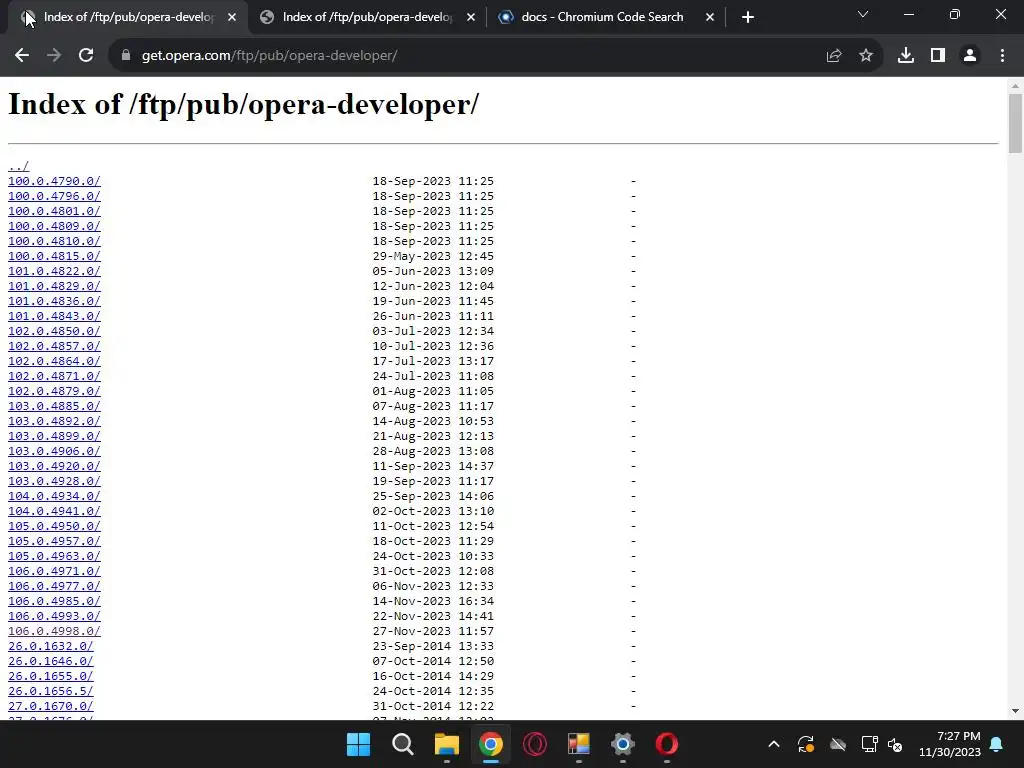
Task: Open Chromium gear icon in taskbar
Action: click(623, 744)
